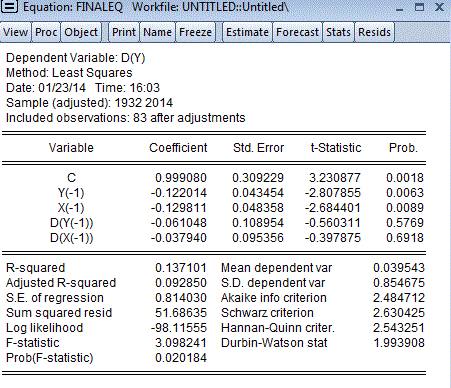This screenshot has width=451, height=388.
Task: Freeze the equation output
Action: point(195,32)
